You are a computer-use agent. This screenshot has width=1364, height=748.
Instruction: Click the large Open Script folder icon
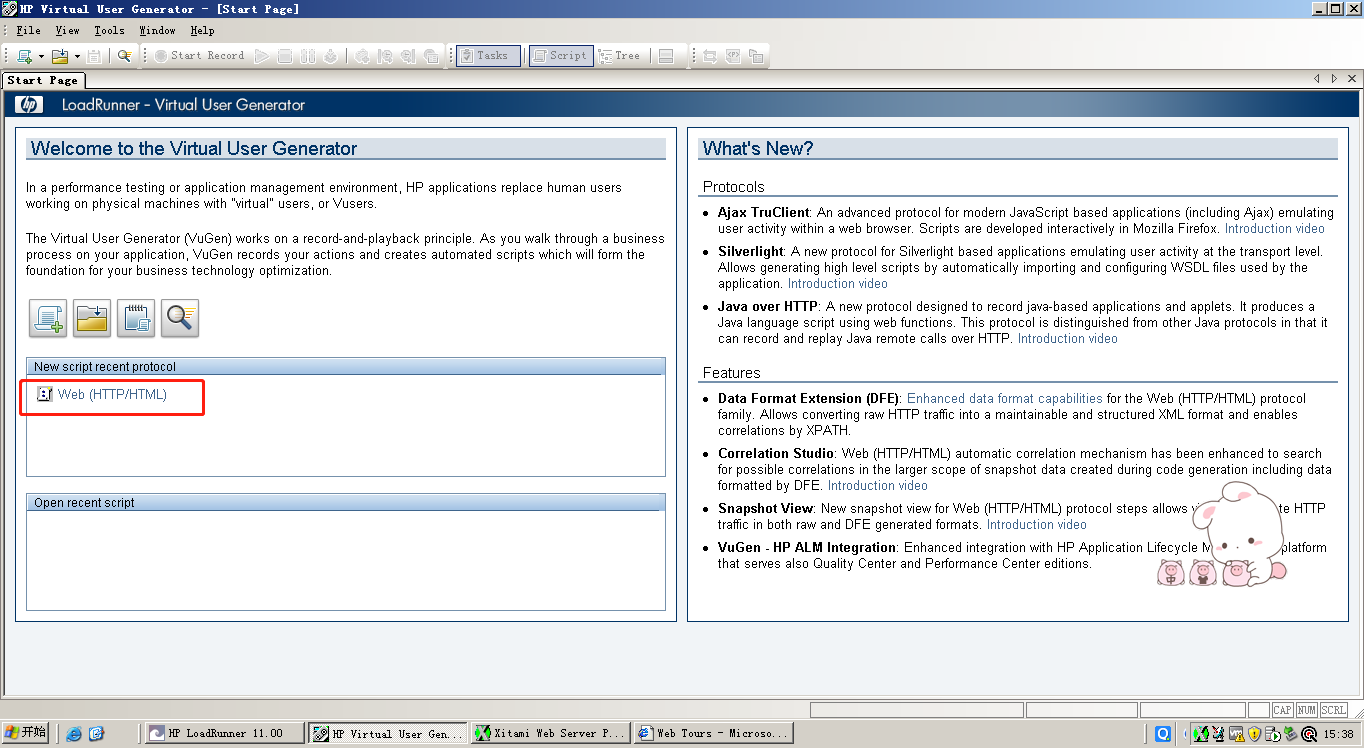tap(92, 318)
